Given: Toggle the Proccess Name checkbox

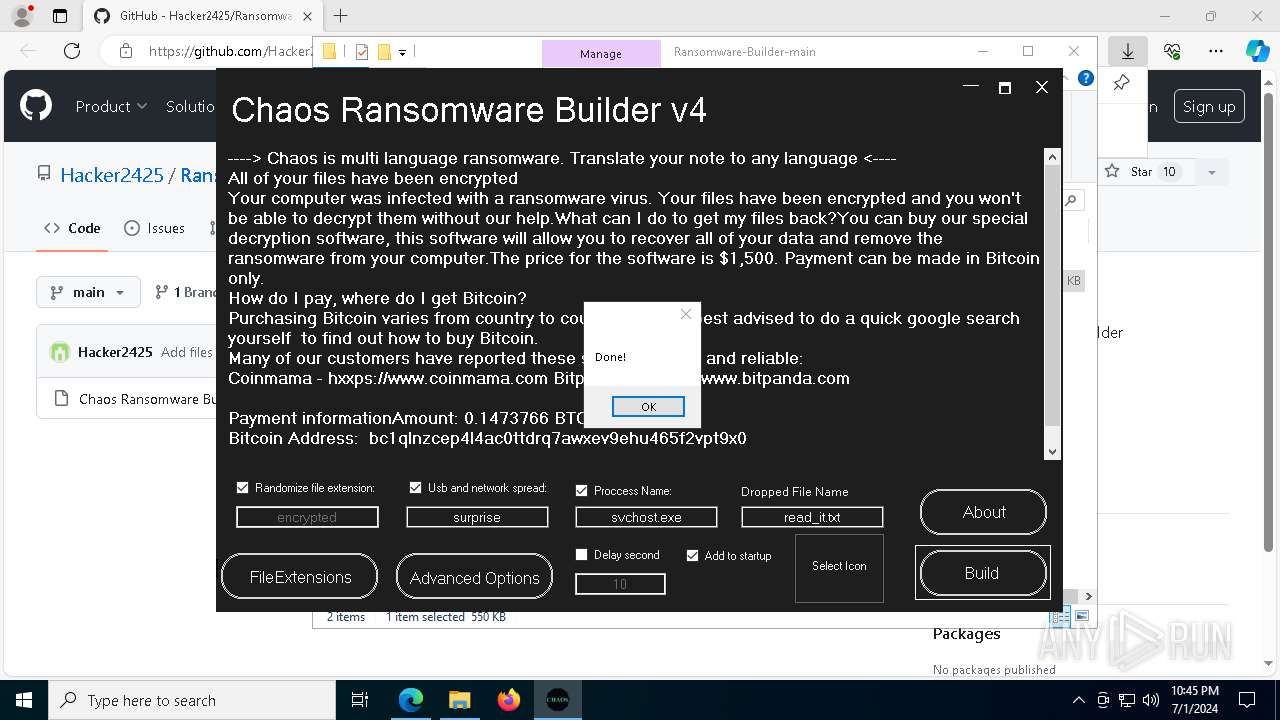Looking at the screenshot, I should (x=581, y=491).
